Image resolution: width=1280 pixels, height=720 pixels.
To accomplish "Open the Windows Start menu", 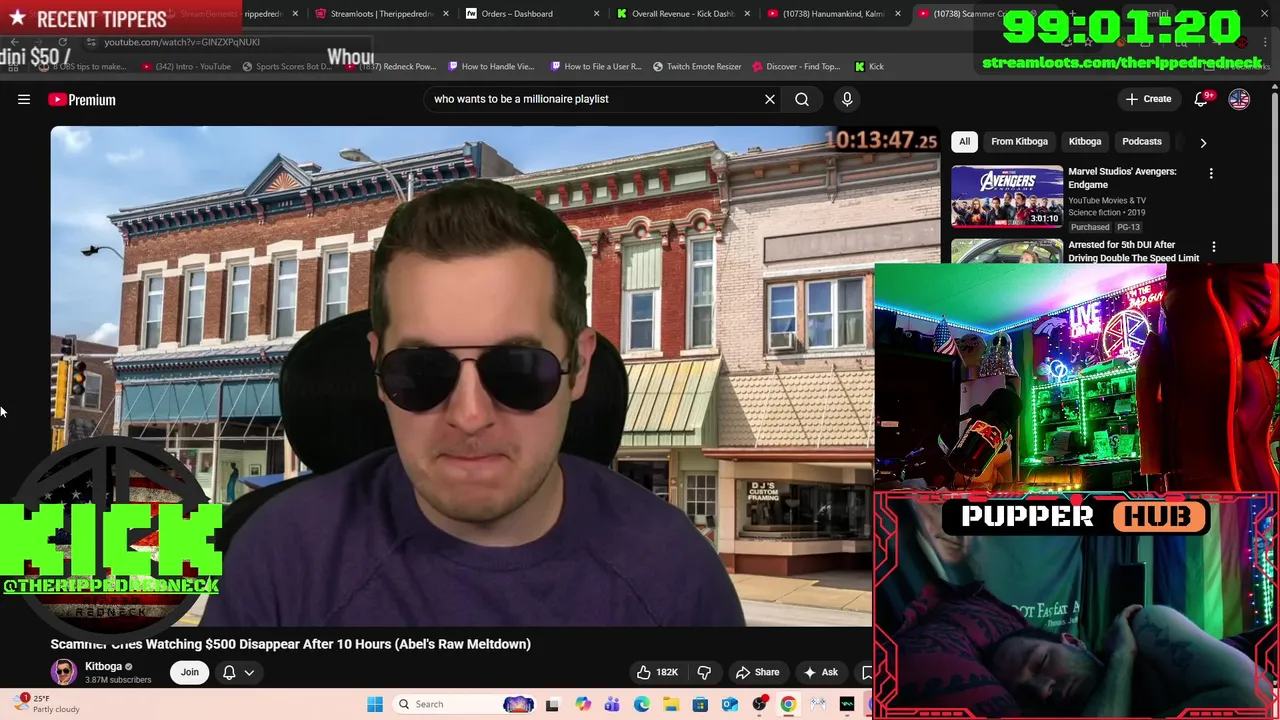I will [x=375, y=704].
